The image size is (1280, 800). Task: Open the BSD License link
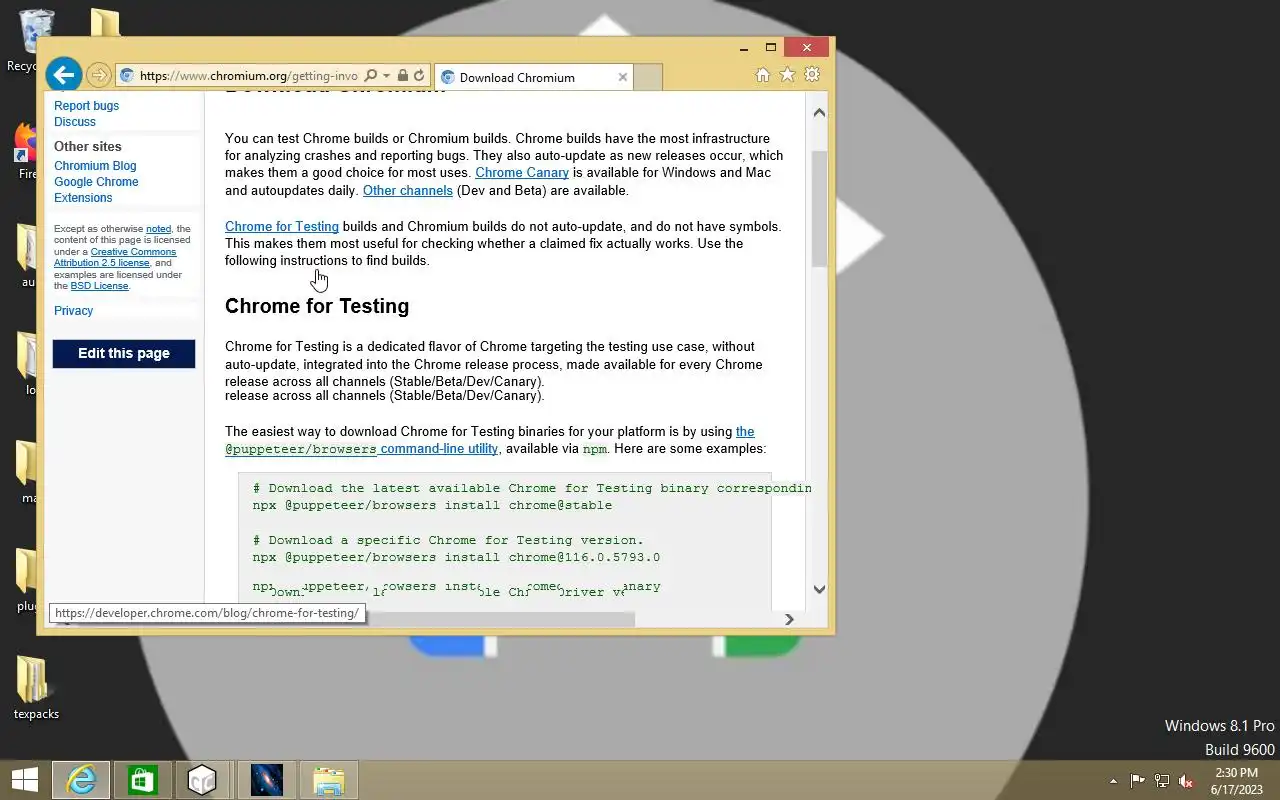tap(99, 286)
